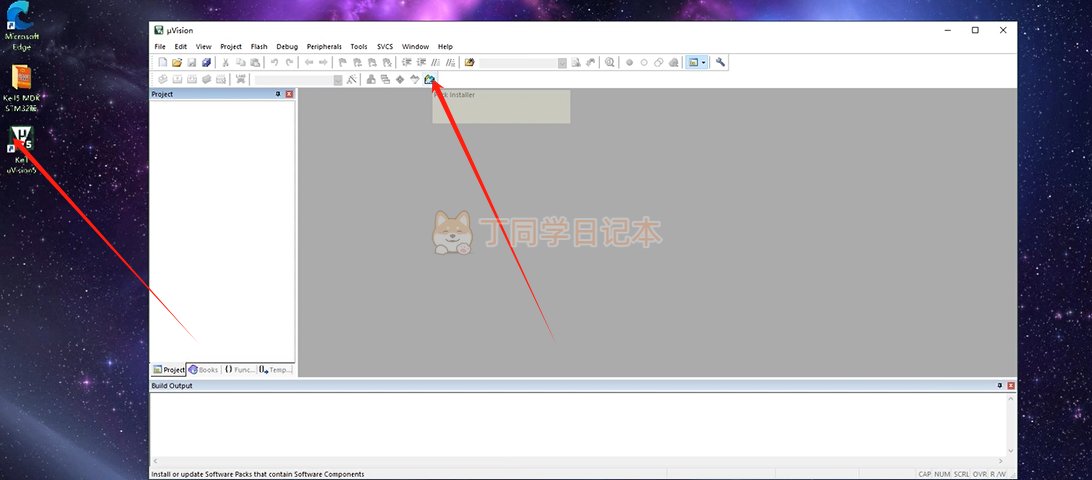Click Build Output horizontal scroll left arrow

click(x=155, y=461)
